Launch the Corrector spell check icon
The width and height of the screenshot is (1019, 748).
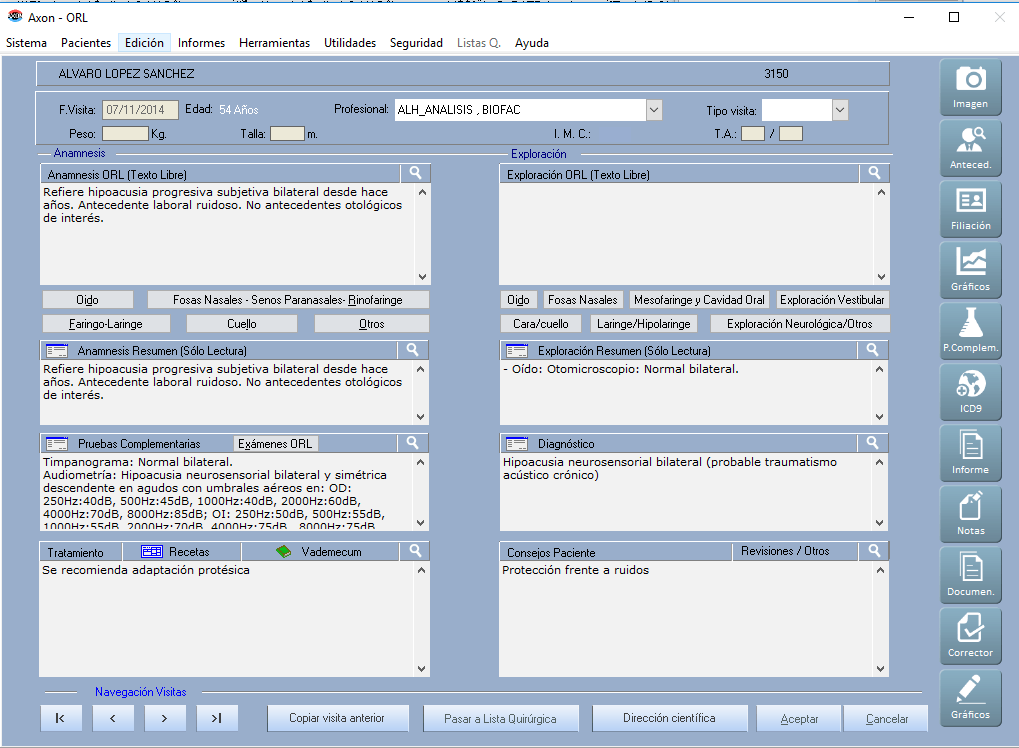point(970,636)
